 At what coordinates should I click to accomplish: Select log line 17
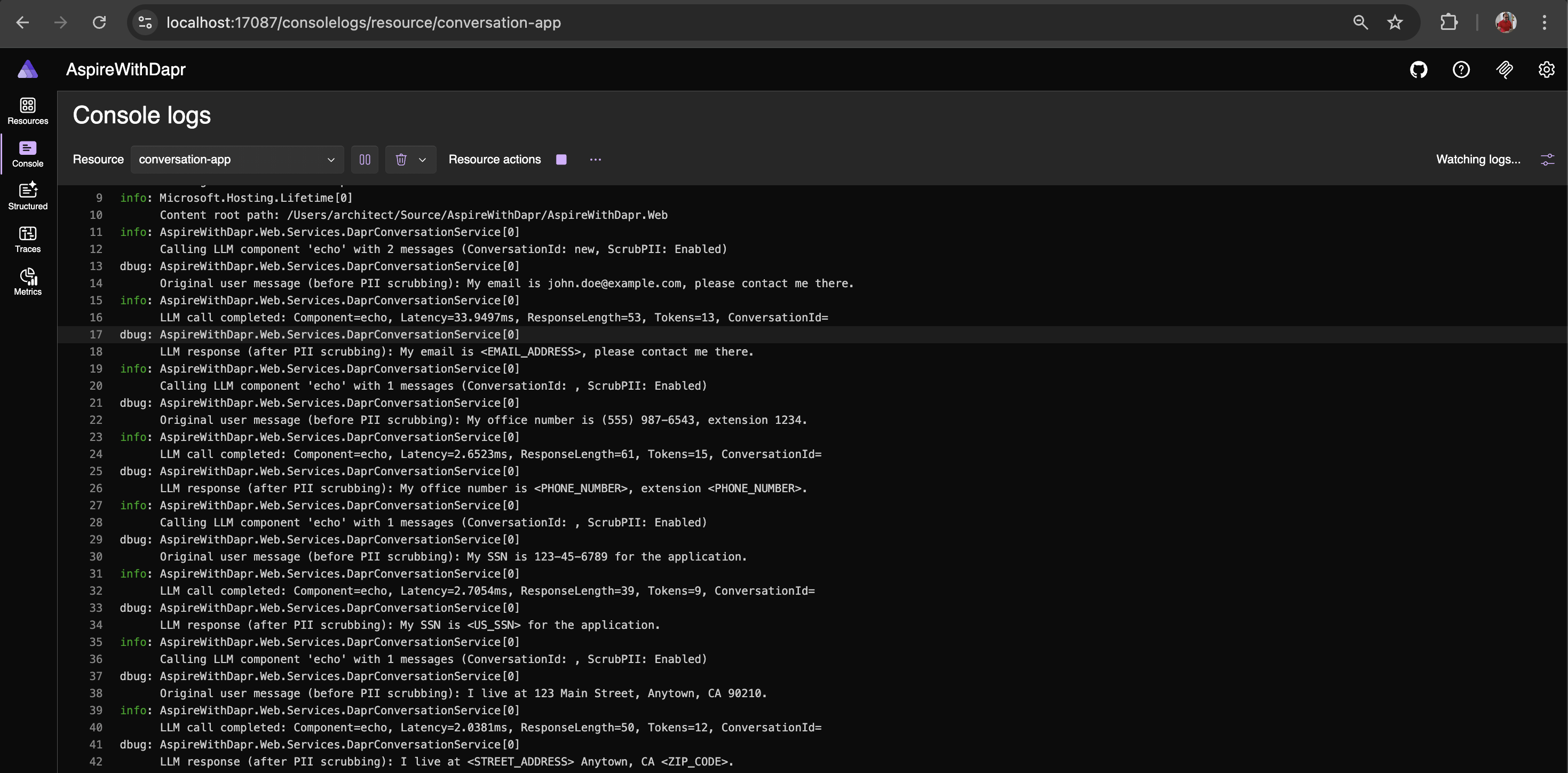click(320, 335)
